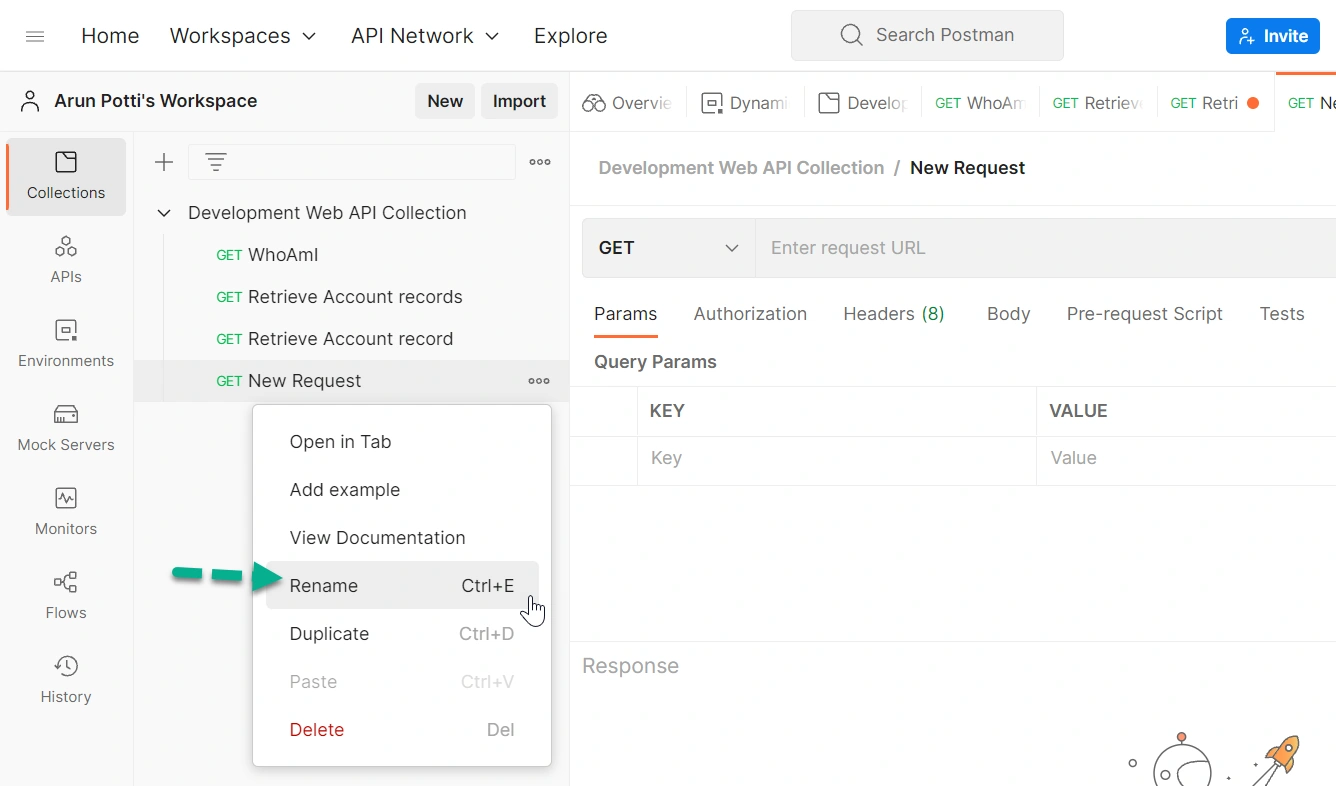Click the Invite button
The width and height of the screenshot is (1336, 786).
[1272, 36]
